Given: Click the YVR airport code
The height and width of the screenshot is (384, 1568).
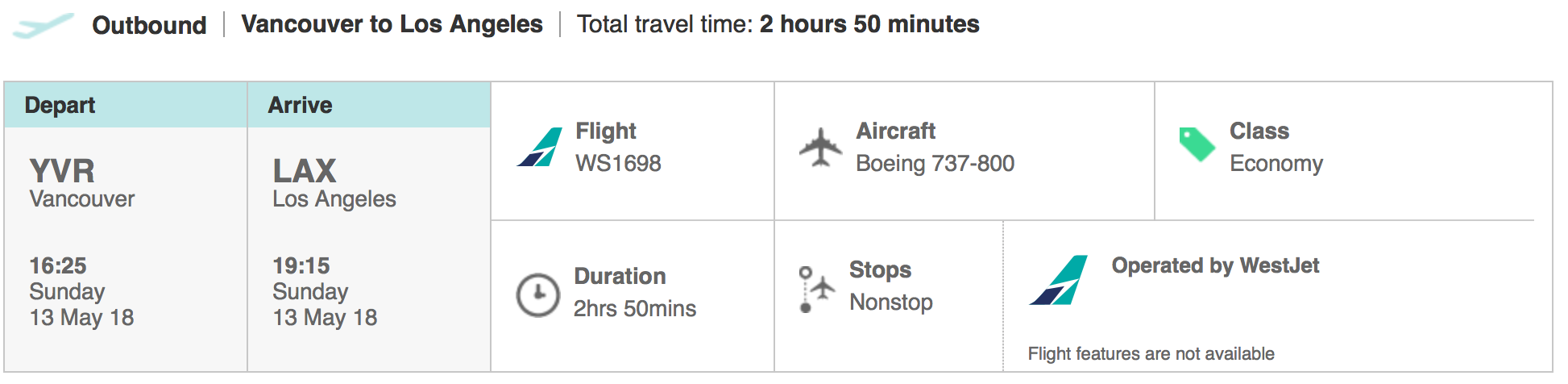Looking at the screenshot, I should pos(62,171).
